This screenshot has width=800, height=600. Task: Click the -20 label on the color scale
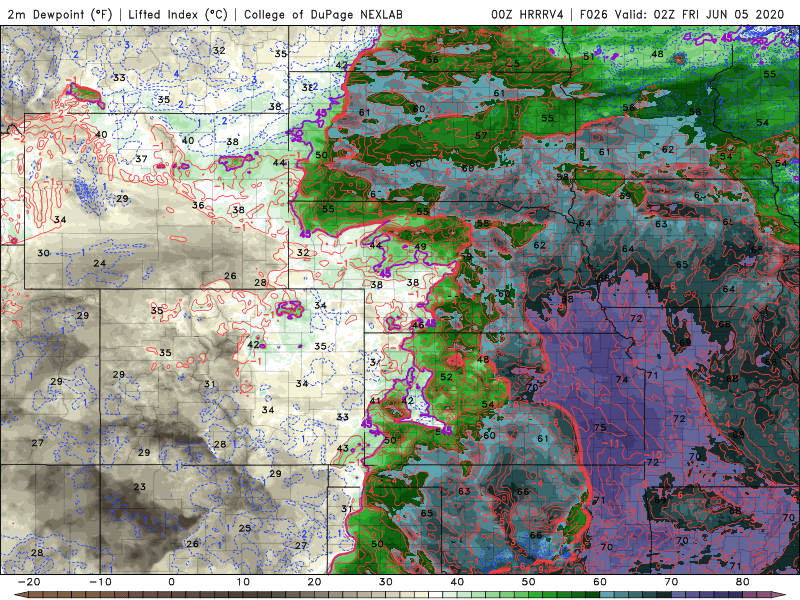pos(29,582)
